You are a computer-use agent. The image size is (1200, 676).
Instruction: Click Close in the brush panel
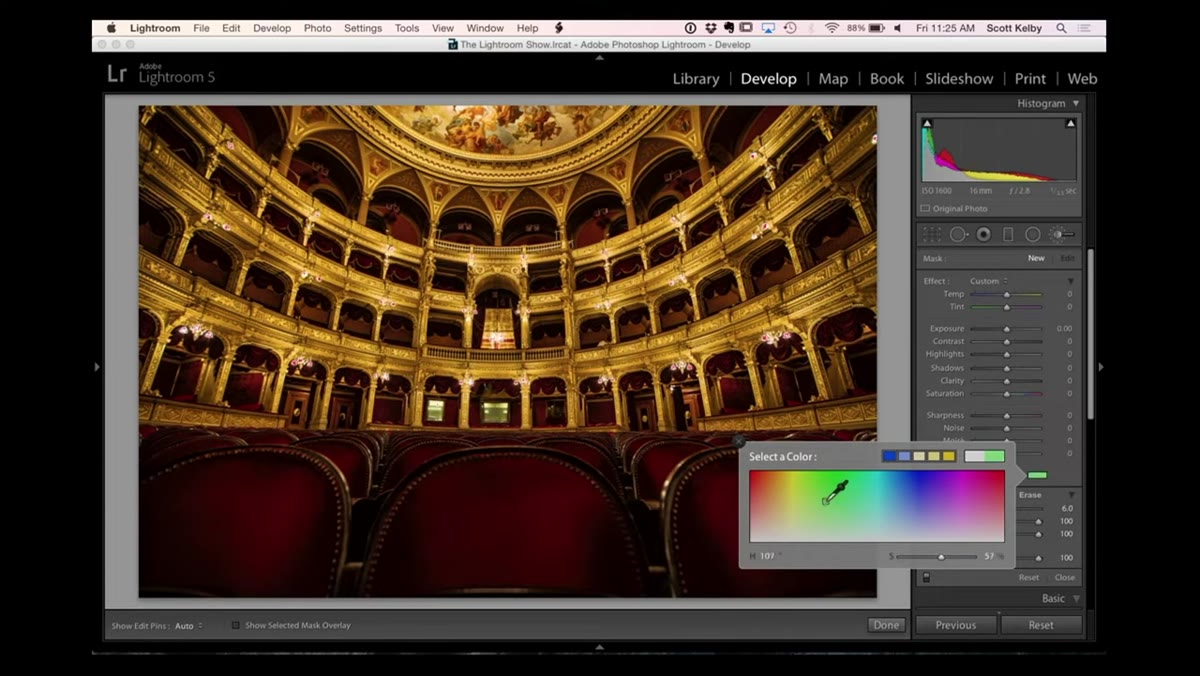click(1065, 577)
